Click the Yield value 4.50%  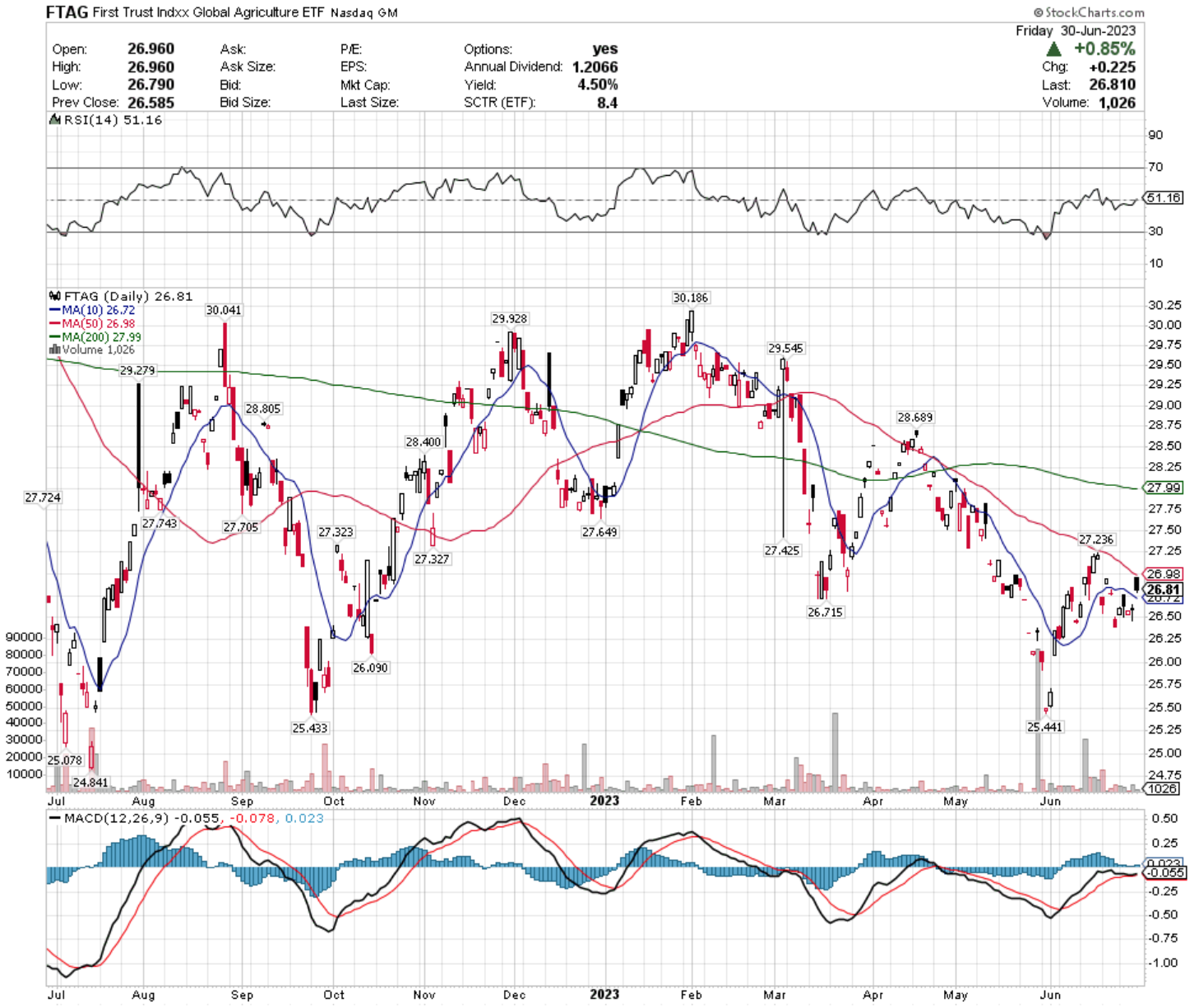(x=597, y=85)
